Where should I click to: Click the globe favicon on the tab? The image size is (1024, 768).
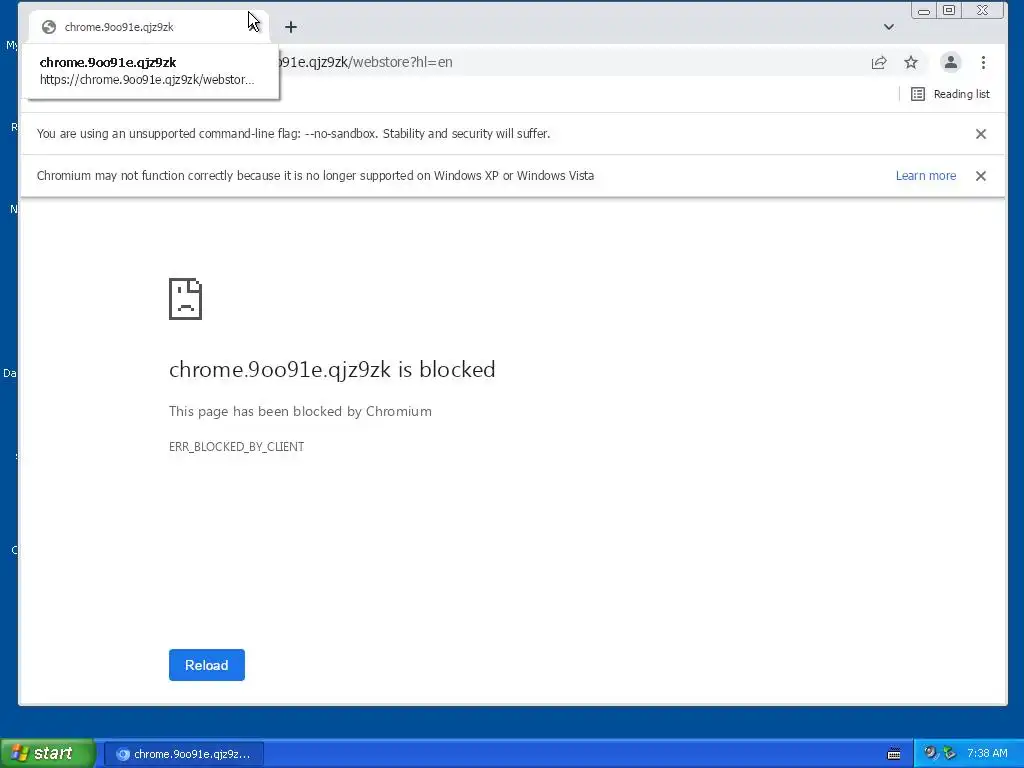pos(48,27)
